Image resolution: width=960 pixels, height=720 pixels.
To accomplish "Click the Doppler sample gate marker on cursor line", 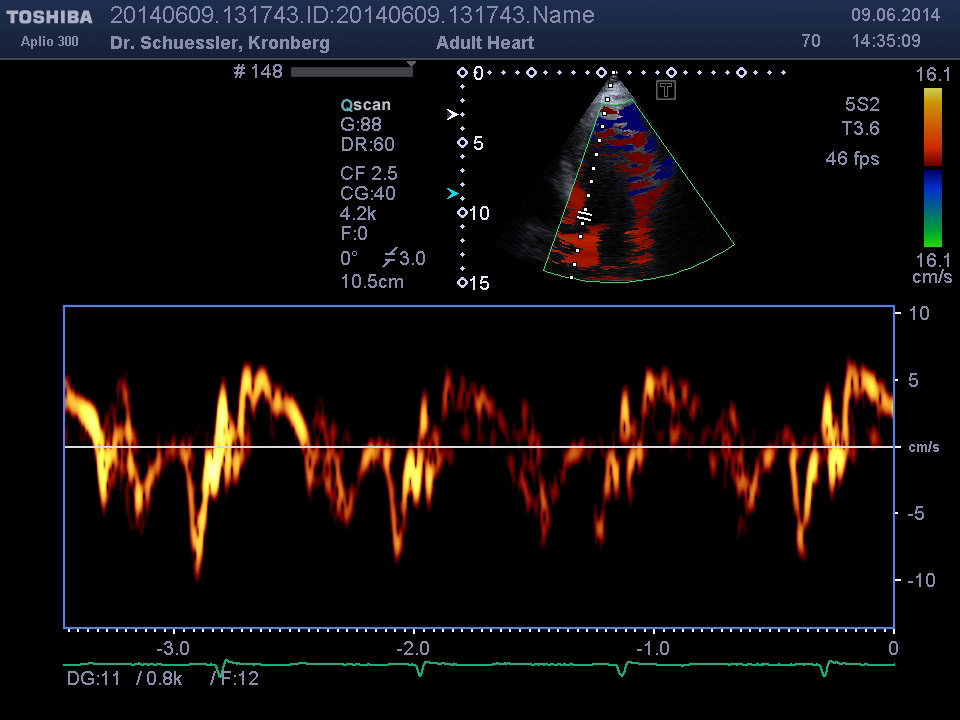I will 585,216.
